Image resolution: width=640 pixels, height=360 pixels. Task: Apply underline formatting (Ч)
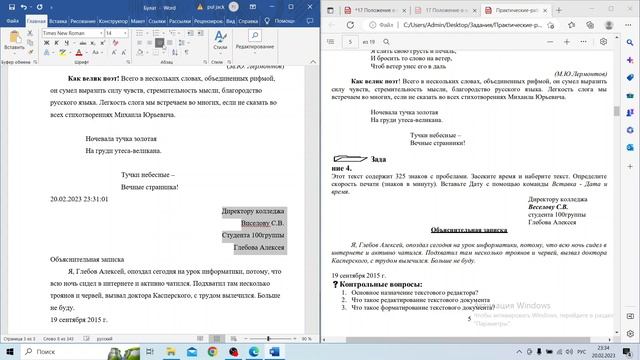click(66, 43)
